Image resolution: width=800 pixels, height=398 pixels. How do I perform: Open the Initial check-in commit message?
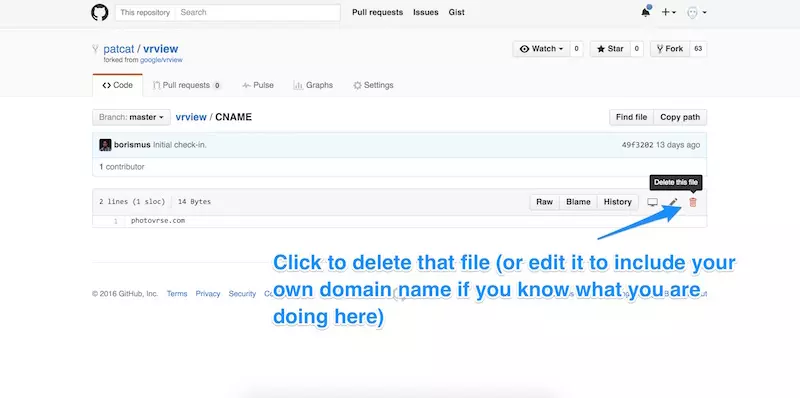click(180, 145)
